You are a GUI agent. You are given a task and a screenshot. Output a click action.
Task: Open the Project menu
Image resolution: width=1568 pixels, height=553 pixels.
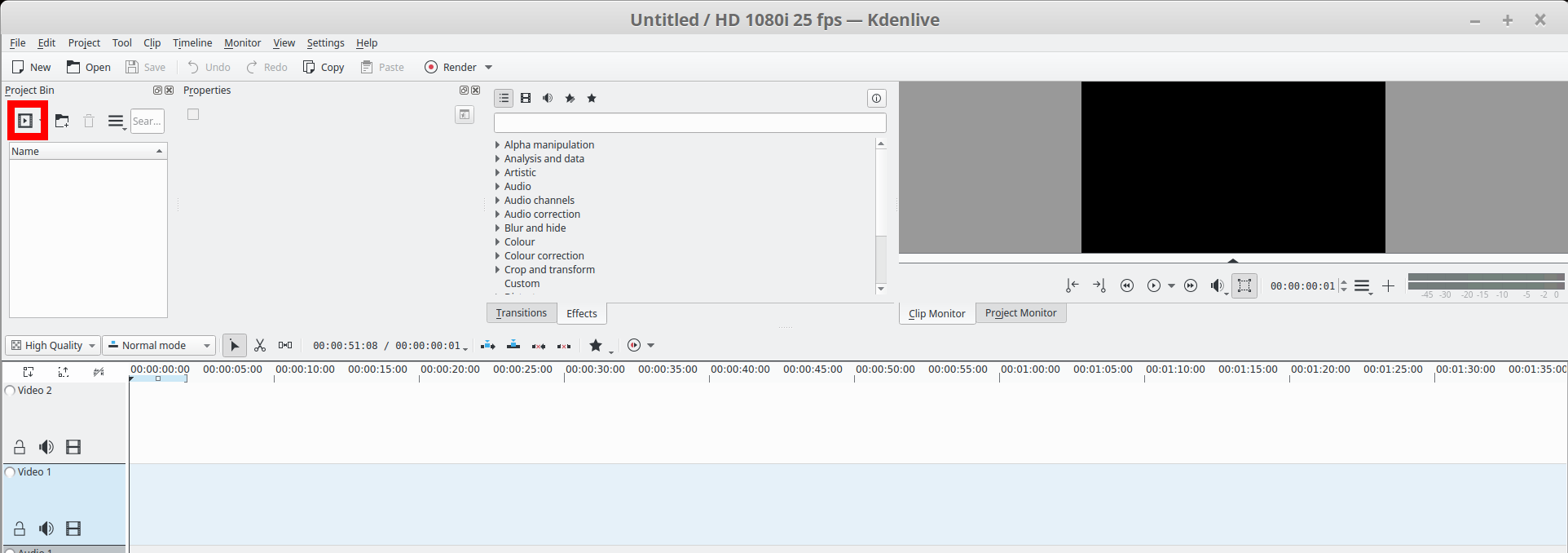tap(84, 43)
